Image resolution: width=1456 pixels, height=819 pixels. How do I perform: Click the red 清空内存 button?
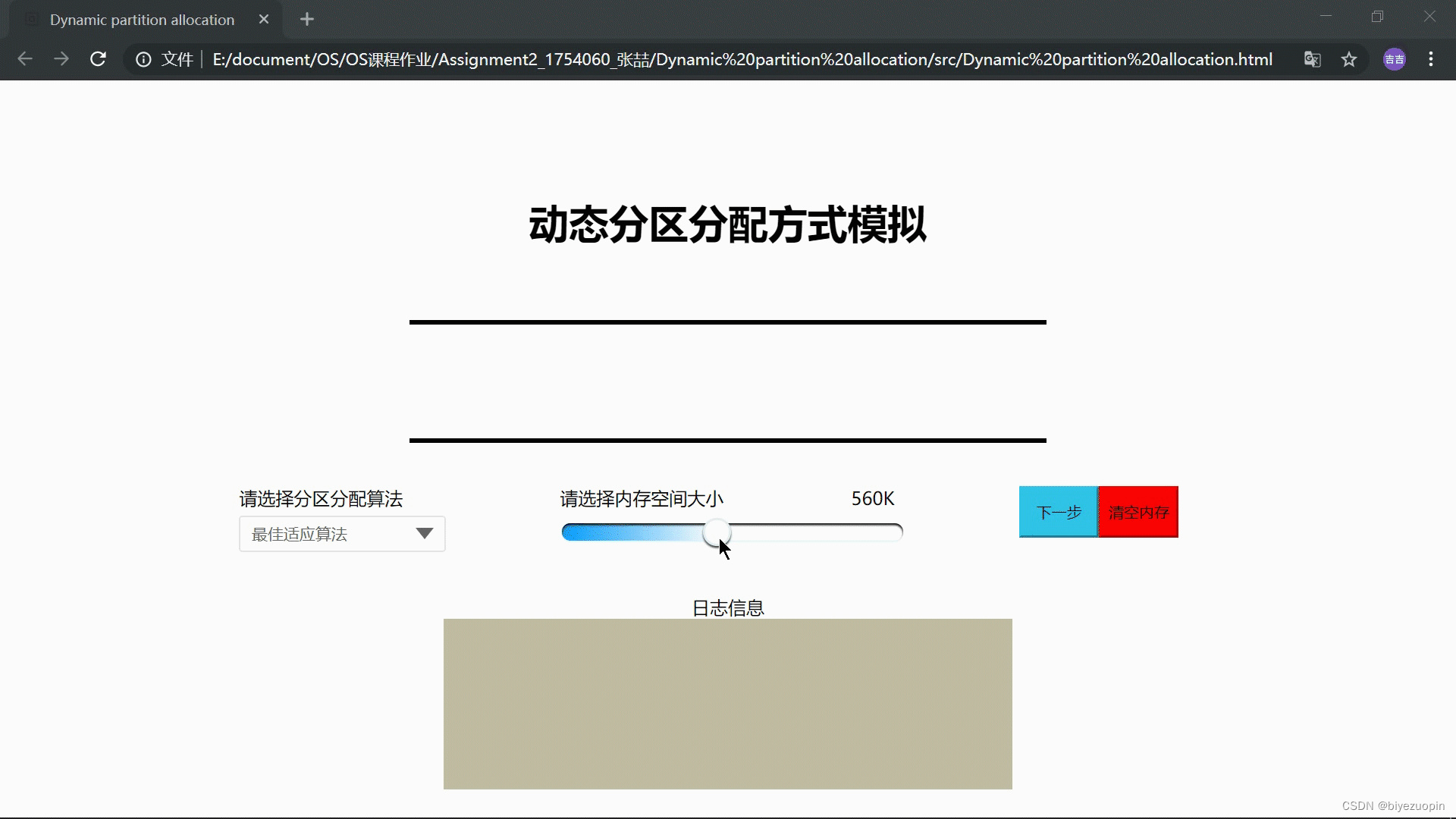pyautogui.click(x=1138, y=512)
